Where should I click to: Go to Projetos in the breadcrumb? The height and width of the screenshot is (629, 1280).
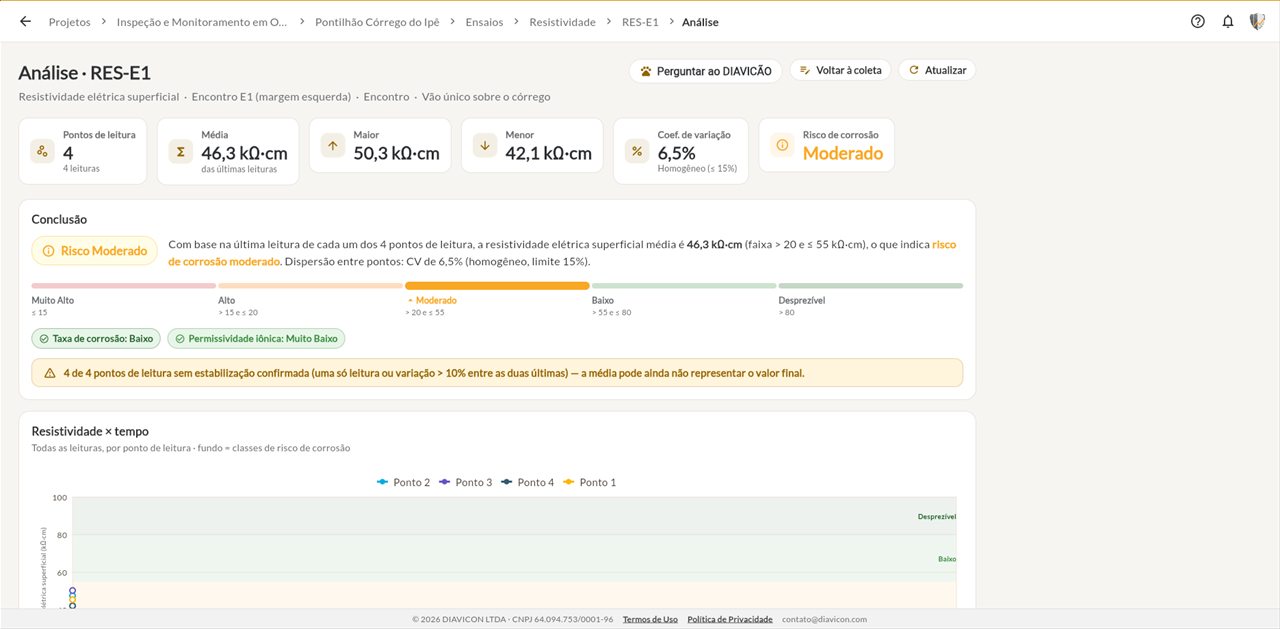tap(69, 21)
